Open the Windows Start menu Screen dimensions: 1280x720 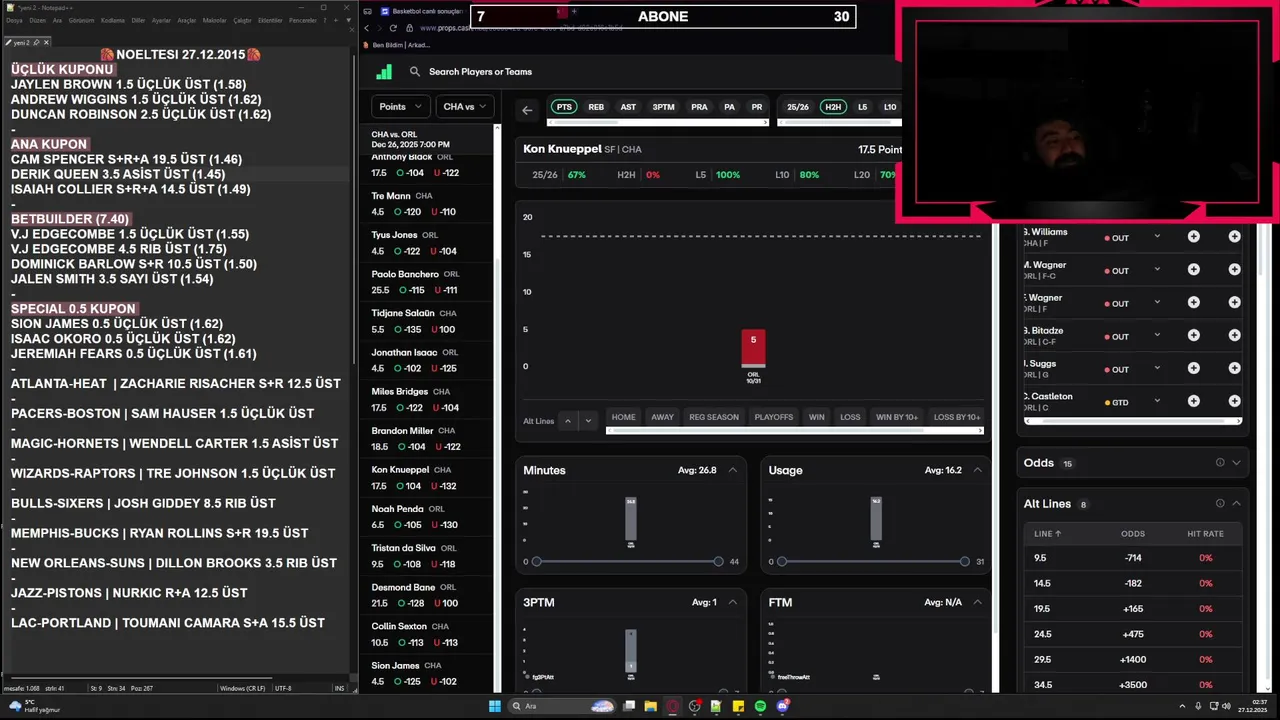(x=494, y=706)
